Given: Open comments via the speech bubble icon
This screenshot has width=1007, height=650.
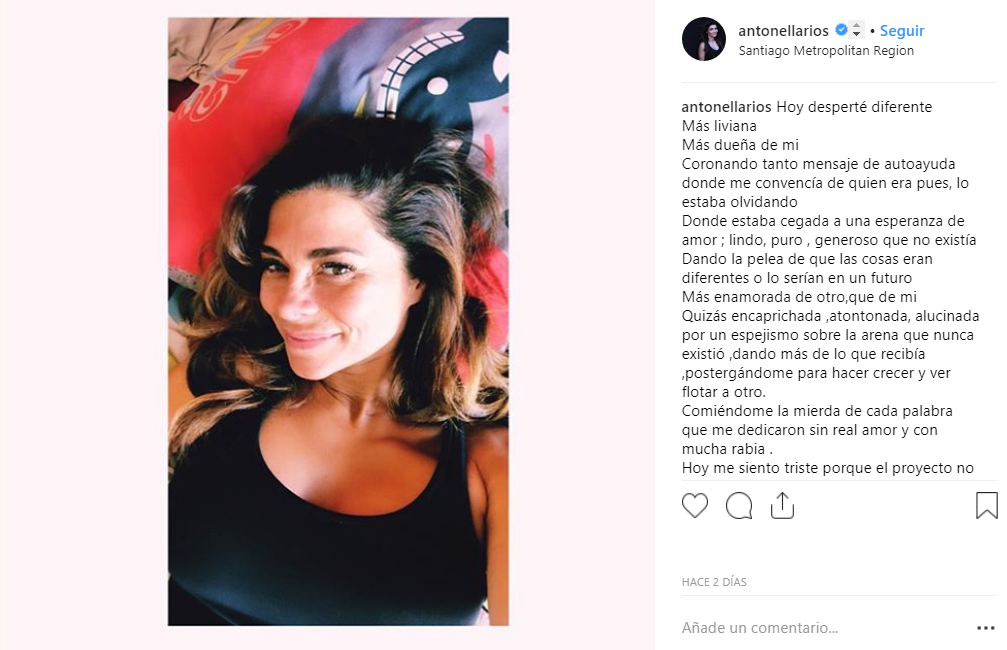Looking at the screenshot, I should click(739, 505).
